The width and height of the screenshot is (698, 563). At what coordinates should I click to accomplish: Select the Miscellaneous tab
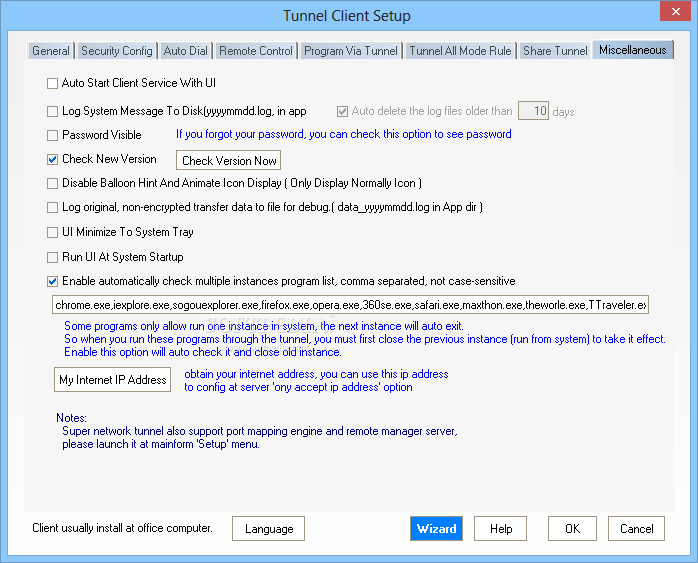633,50
